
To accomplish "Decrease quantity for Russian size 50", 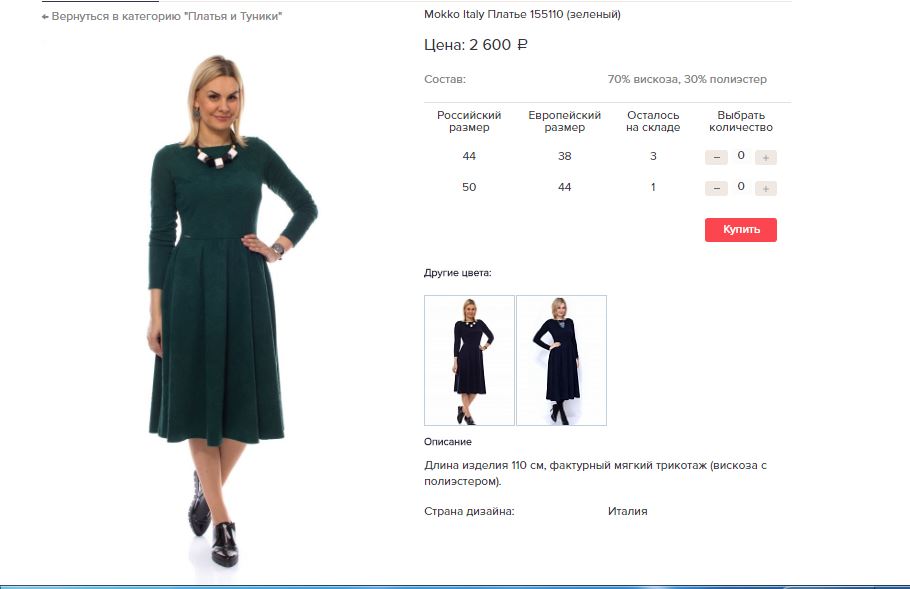I will tap(716, 188).
